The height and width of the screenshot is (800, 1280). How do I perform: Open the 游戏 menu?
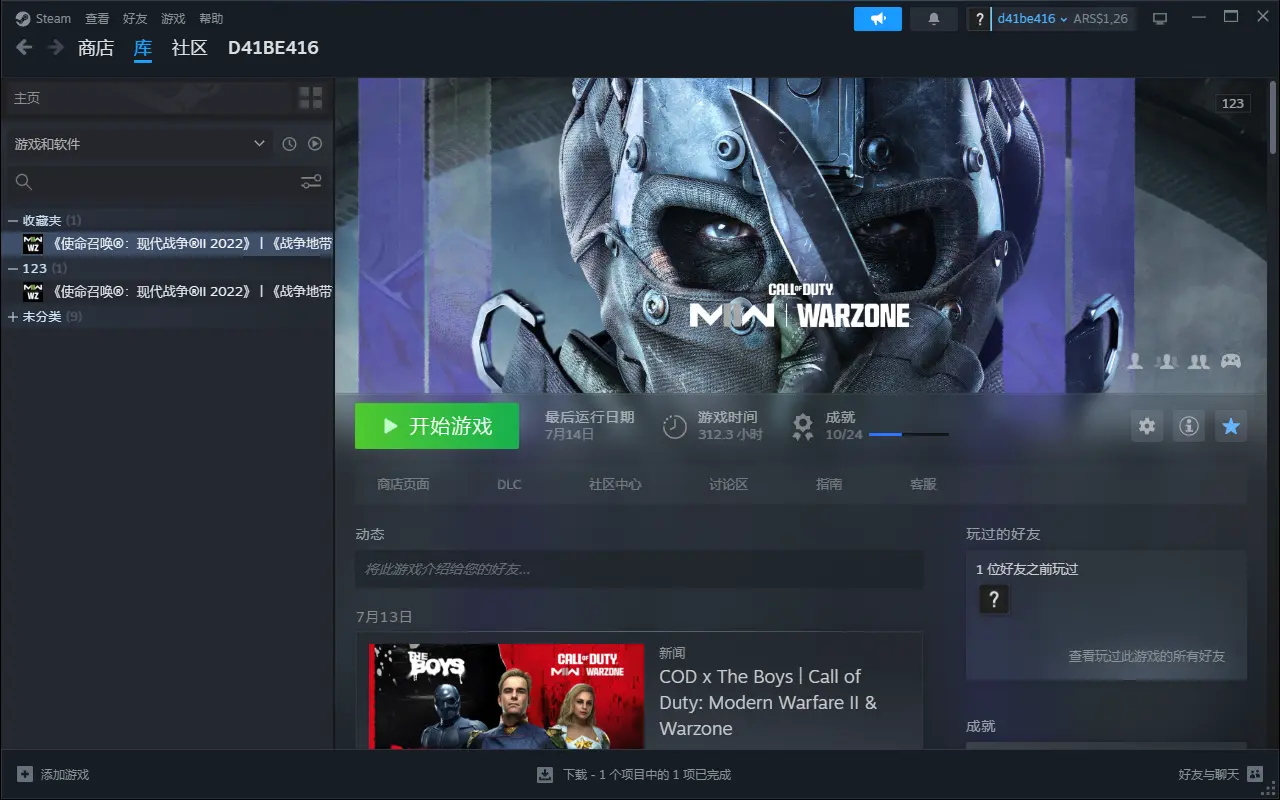coord(173,18)
